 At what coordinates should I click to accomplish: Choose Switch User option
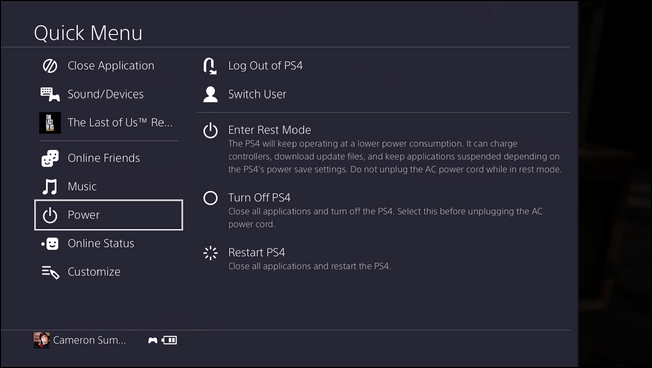(x=257, y=94)
